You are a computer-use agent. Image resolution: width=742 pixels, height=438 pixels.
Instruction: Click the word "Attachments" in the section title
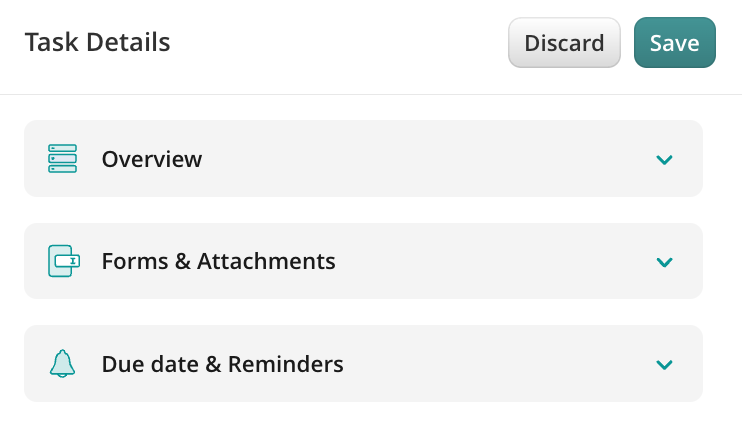pos(266,261)
